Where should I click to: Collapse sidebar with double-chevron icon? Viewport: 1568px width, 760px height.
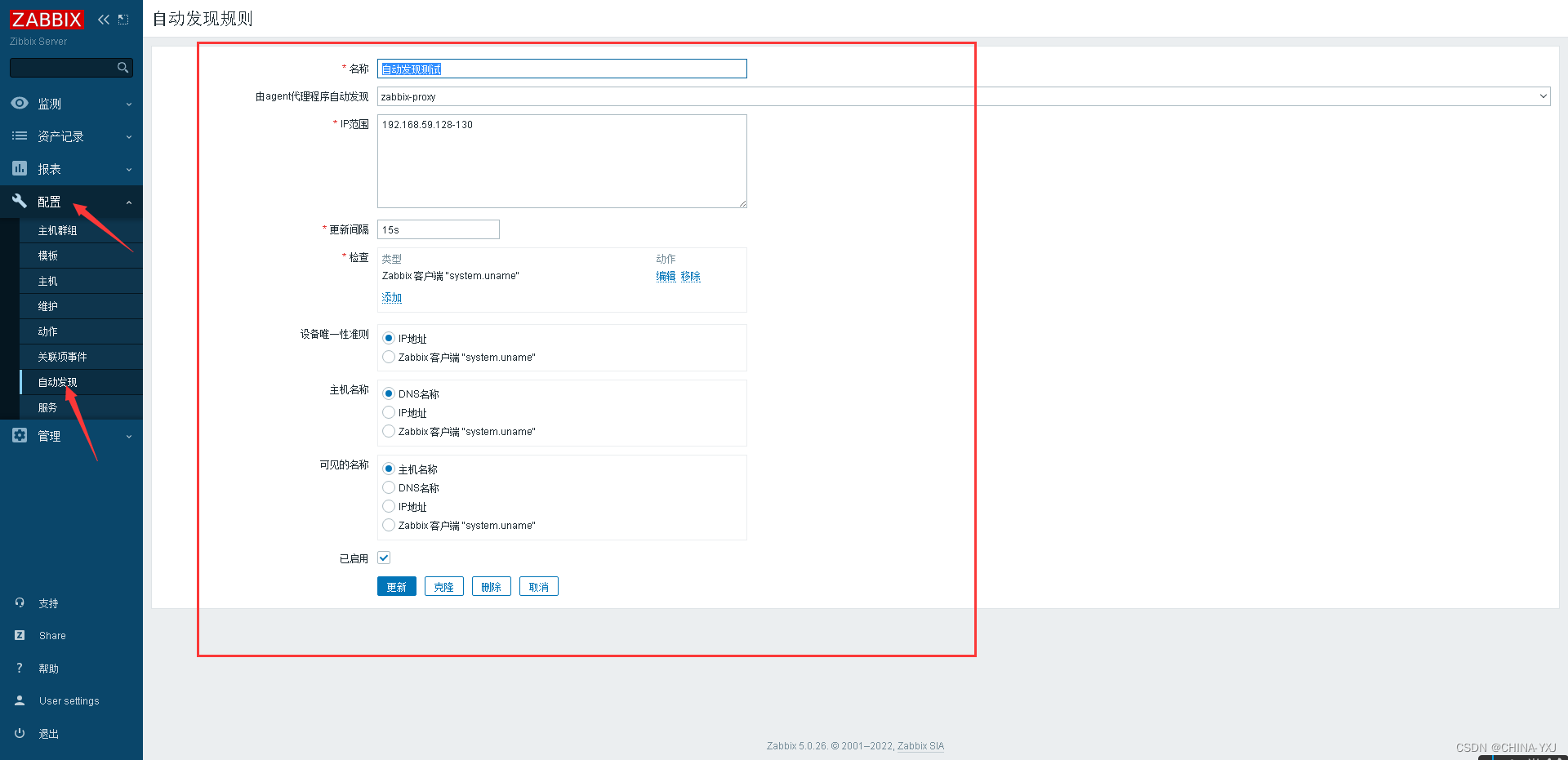(104, 20)
